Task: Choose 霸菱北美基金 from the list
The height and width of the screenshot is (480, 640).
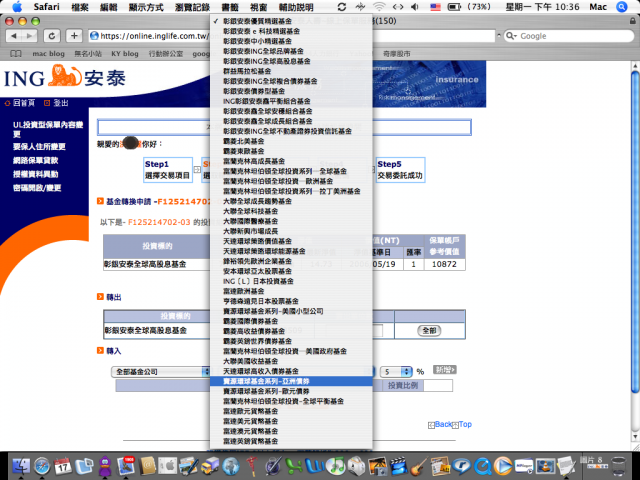Action: point(291,141)
